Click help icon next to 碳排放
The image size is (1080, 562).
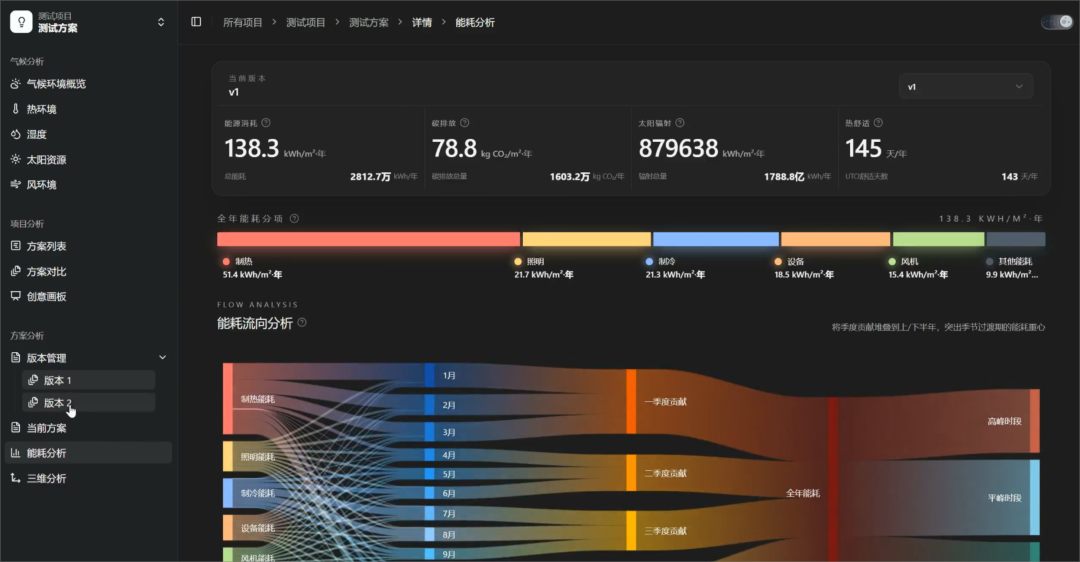pyautogui.click(x=464, y=123)
